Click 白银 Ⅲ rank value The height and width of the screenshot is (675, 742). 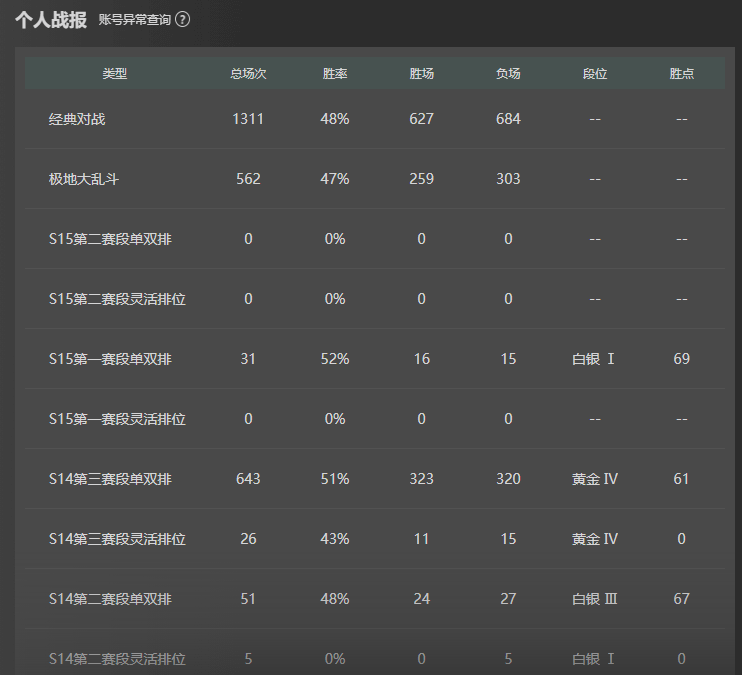[595, 599]
